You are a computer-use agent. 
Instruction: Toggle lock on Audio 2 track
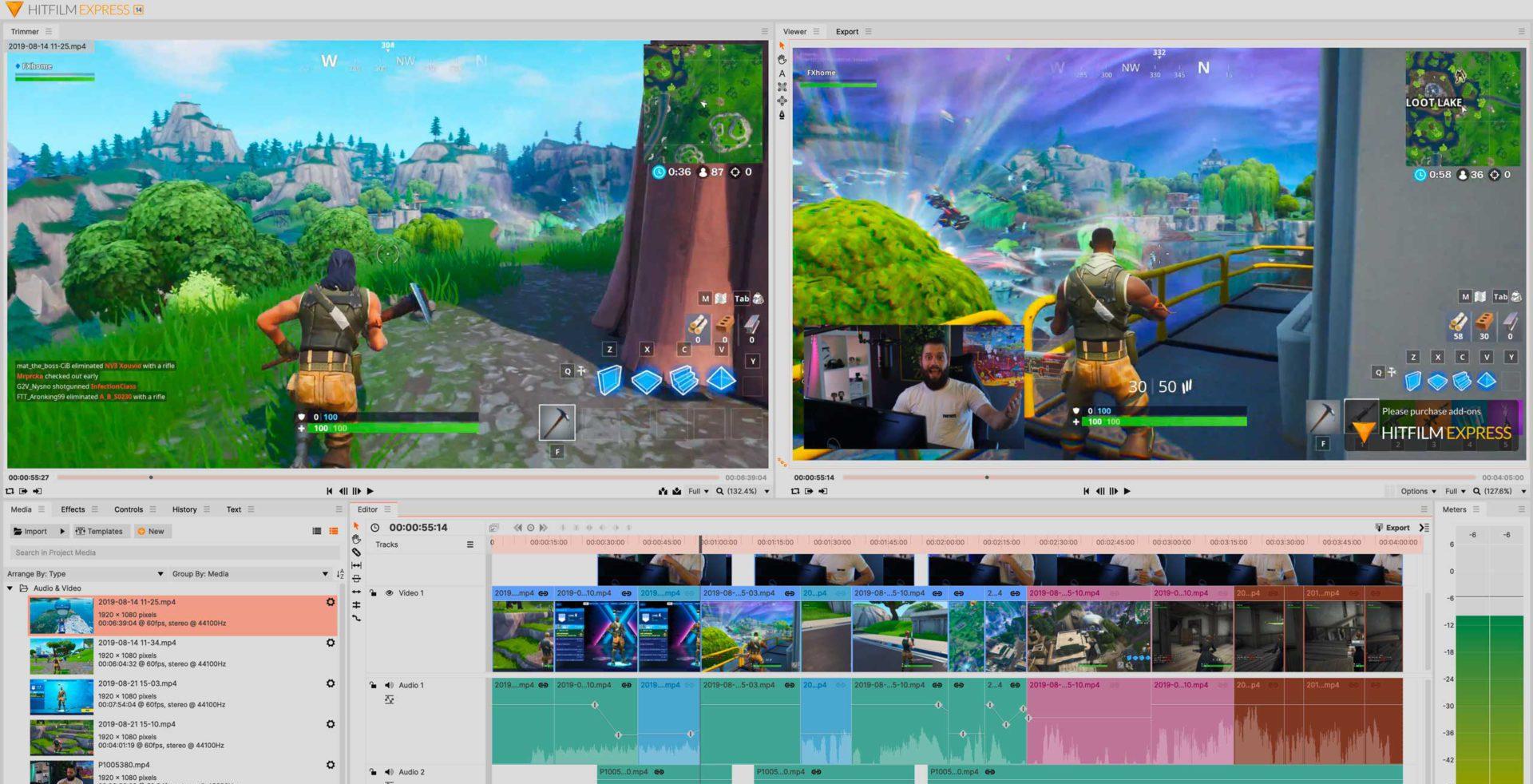tap(373, 772)
